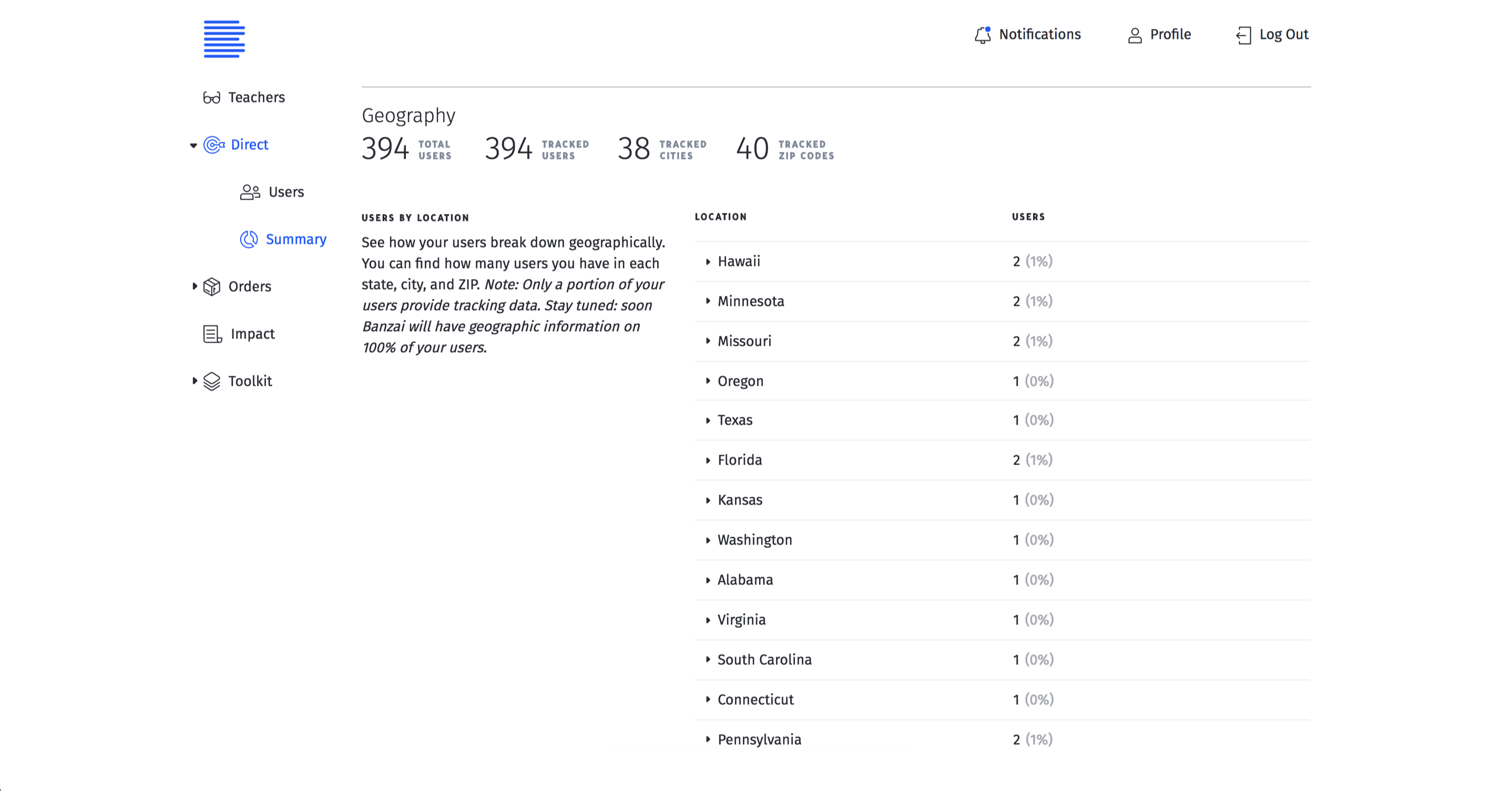The height and width of the screenshot is (791, 1512).
Task: Open the Orders menu label
Action: click(x=250, y=286)
